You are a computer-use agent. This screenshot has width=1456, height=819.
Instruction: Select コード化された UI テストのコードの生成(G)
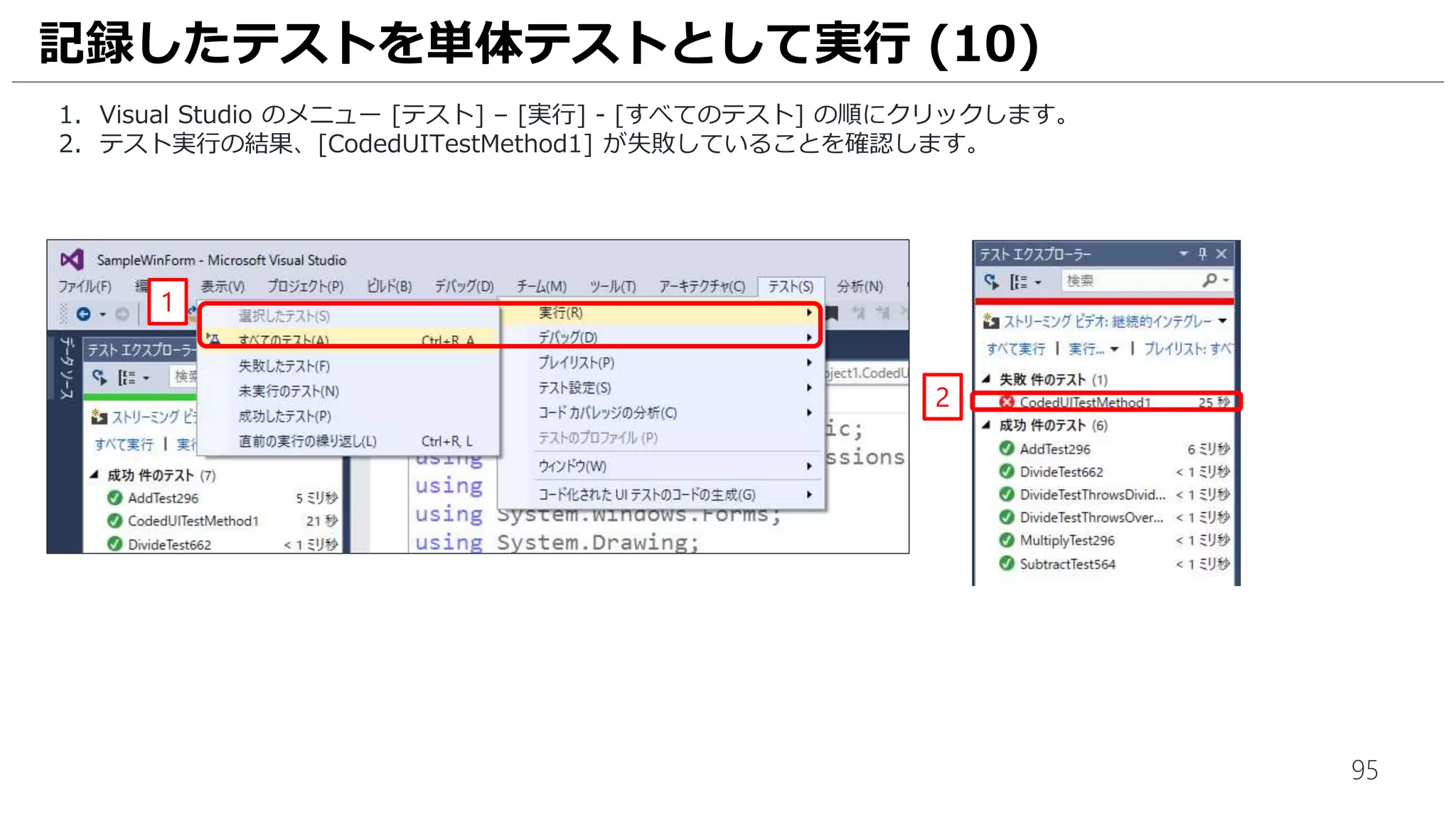pyautogui.click(x=661, y=494)
